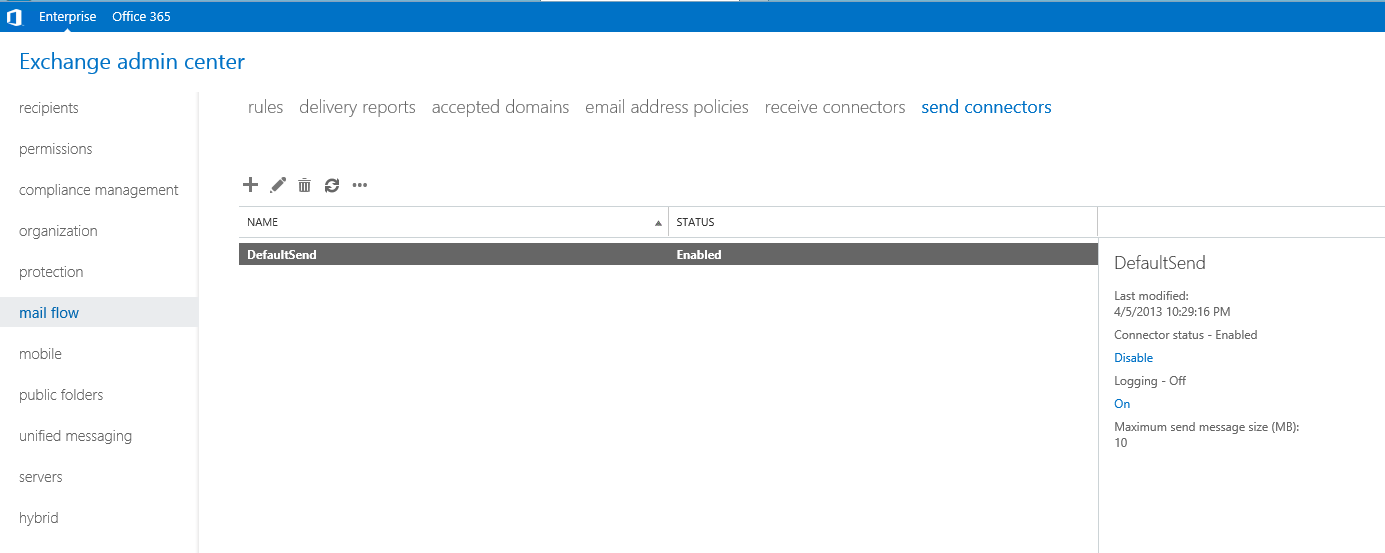Open the rules tab
The image size is (1385, 553).
coord(265,107)
